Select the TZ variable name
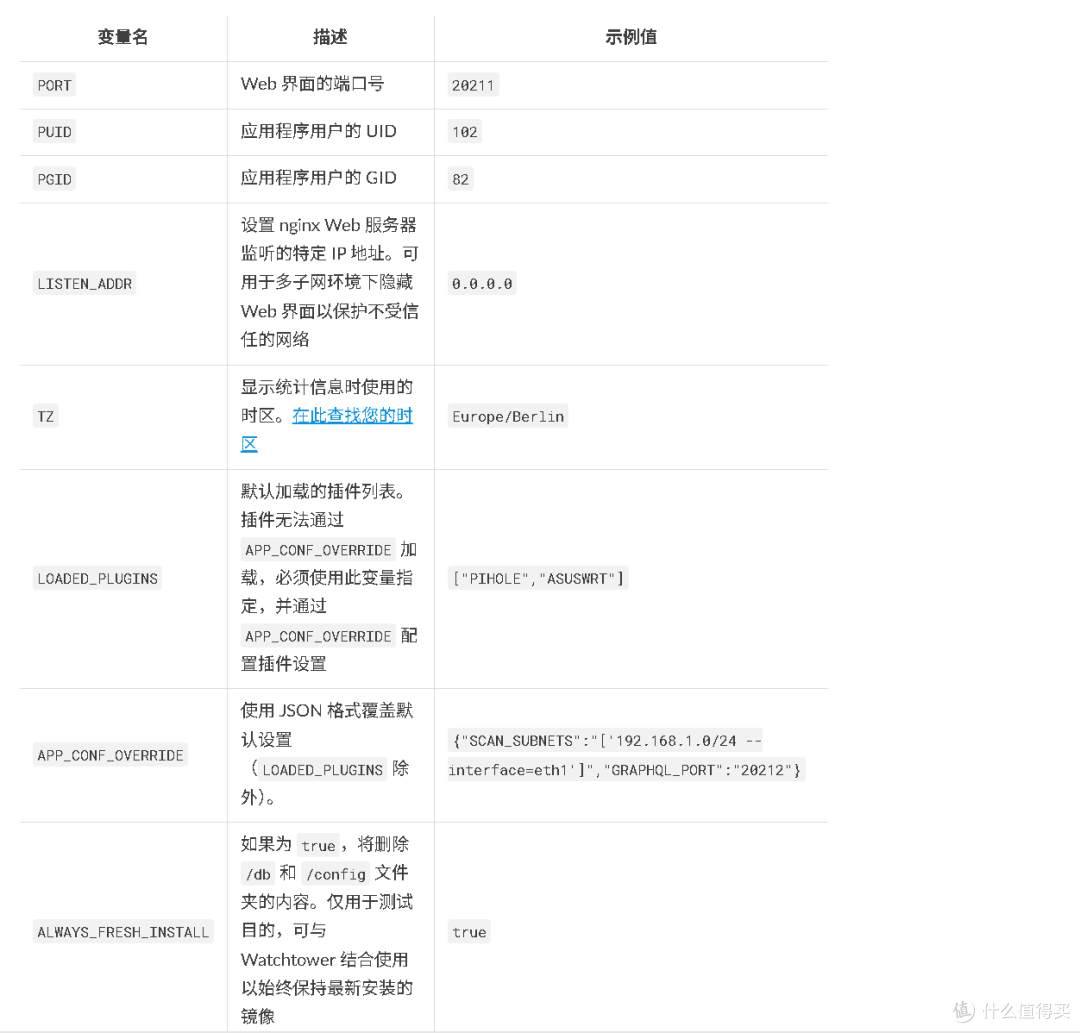1080x1033 pixels. [x=45, y=417]
